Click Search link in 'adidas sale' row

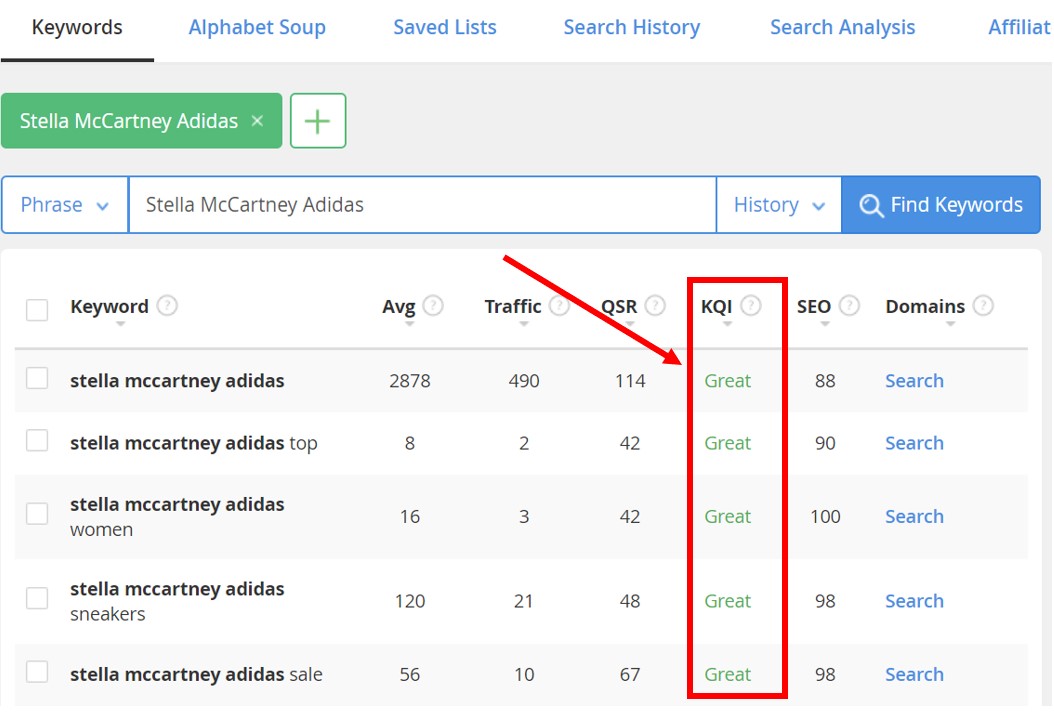914,674
